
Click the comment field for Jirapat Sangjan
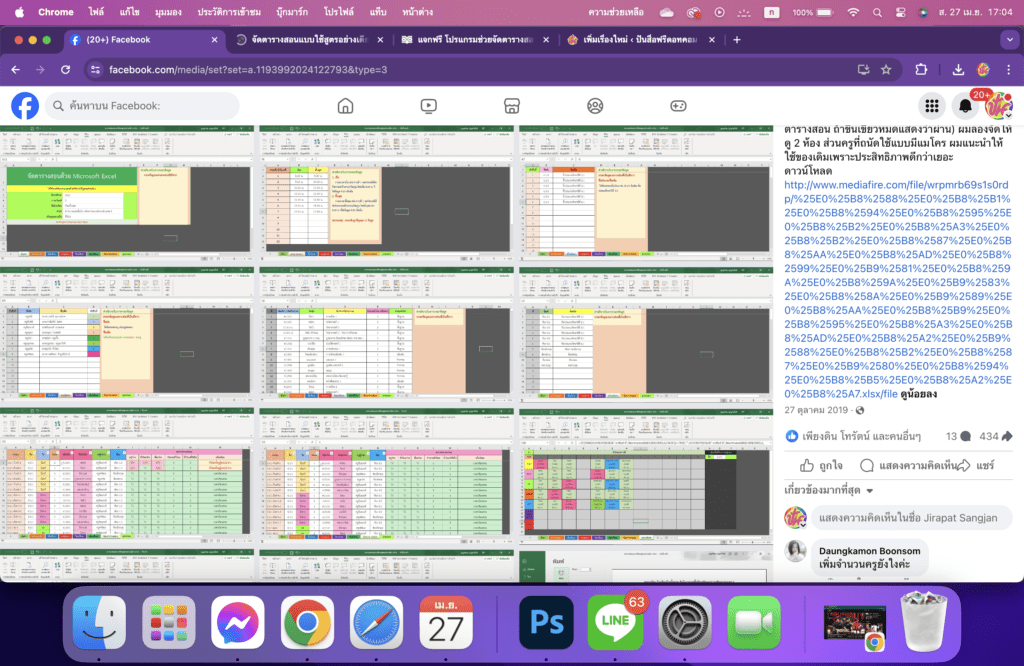(x=912, y=518)
